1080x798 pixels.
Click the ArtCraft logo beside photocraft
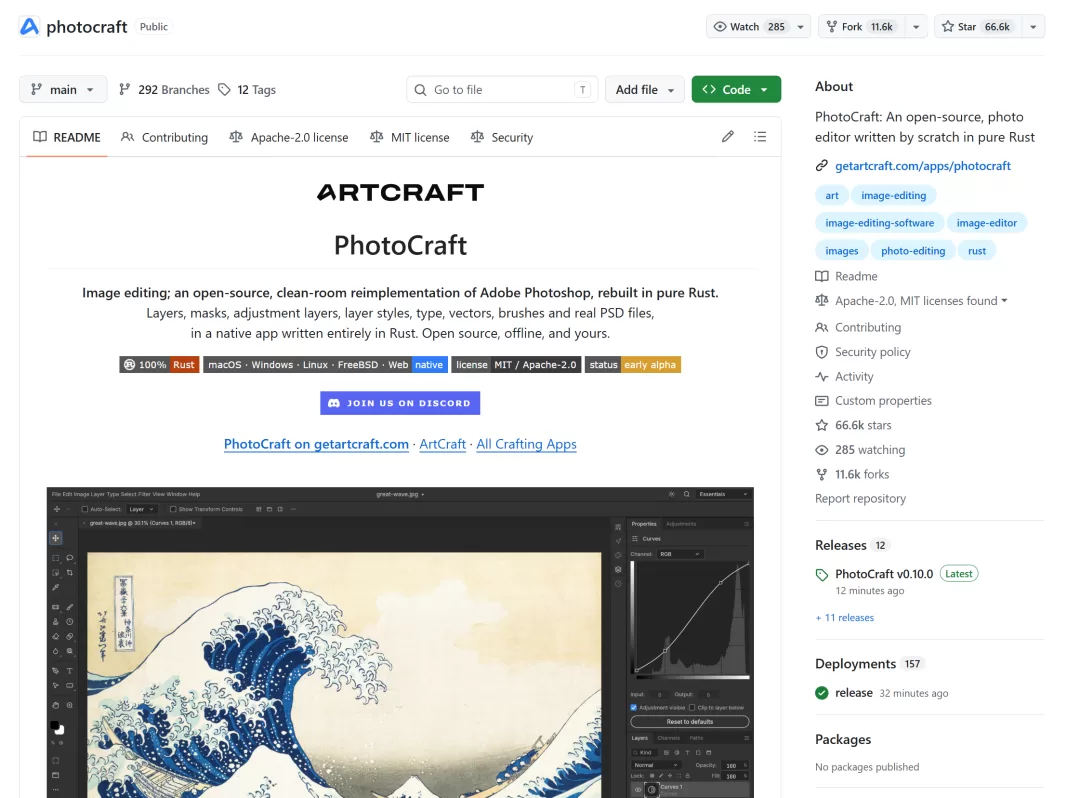tap(30, 27)
